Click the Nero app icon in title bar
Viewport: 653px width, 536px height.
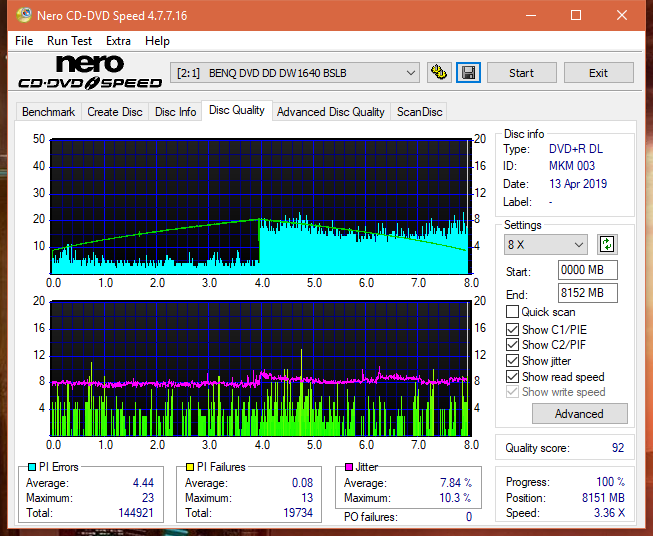(x=24, y=15)
